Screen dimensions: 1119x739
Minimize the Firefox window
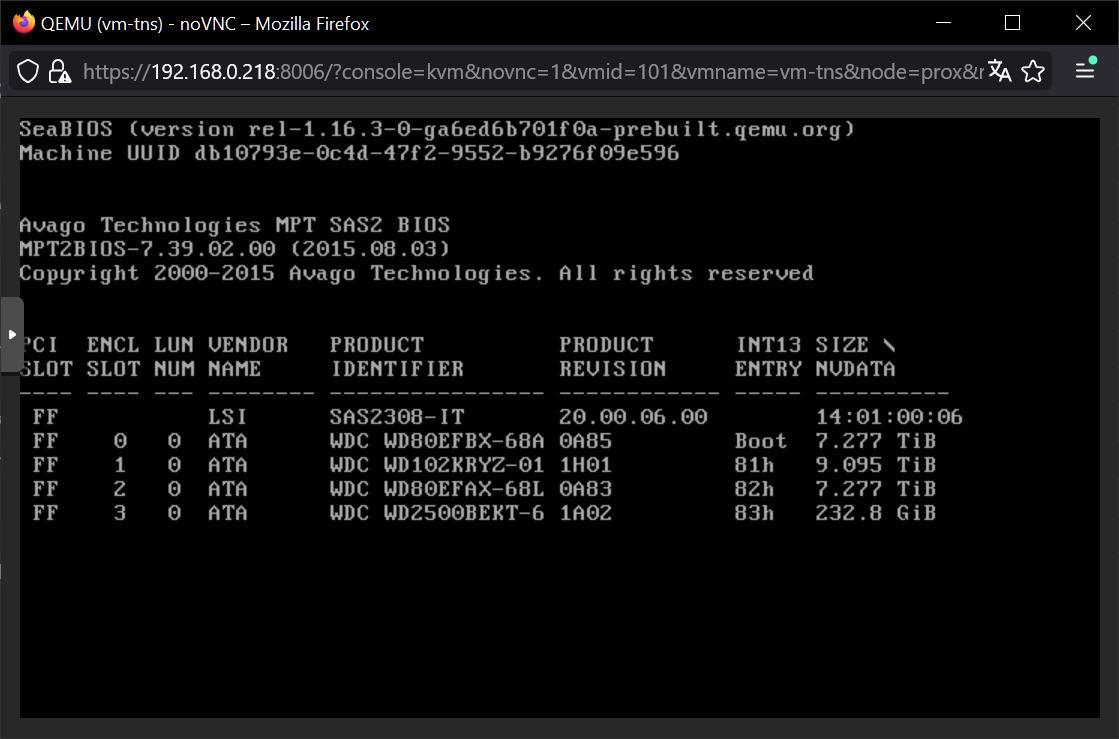click(943, 23)
